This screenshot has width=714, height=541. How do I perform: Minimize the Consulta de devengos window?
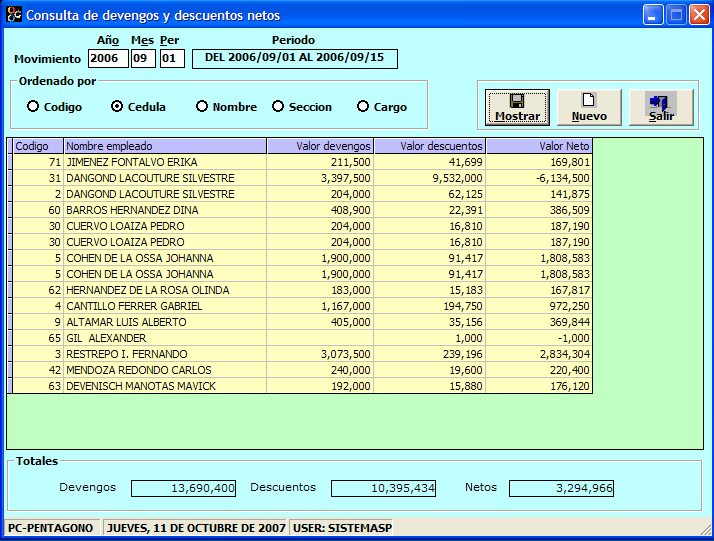pos(653,15)
